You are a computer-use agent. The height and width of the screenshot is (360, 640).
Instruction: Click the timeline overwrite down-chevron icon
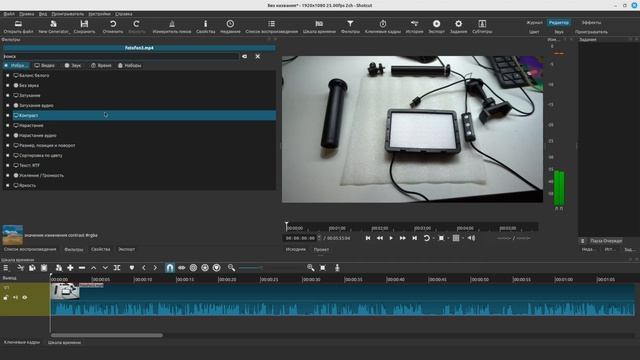click(105, 268)
